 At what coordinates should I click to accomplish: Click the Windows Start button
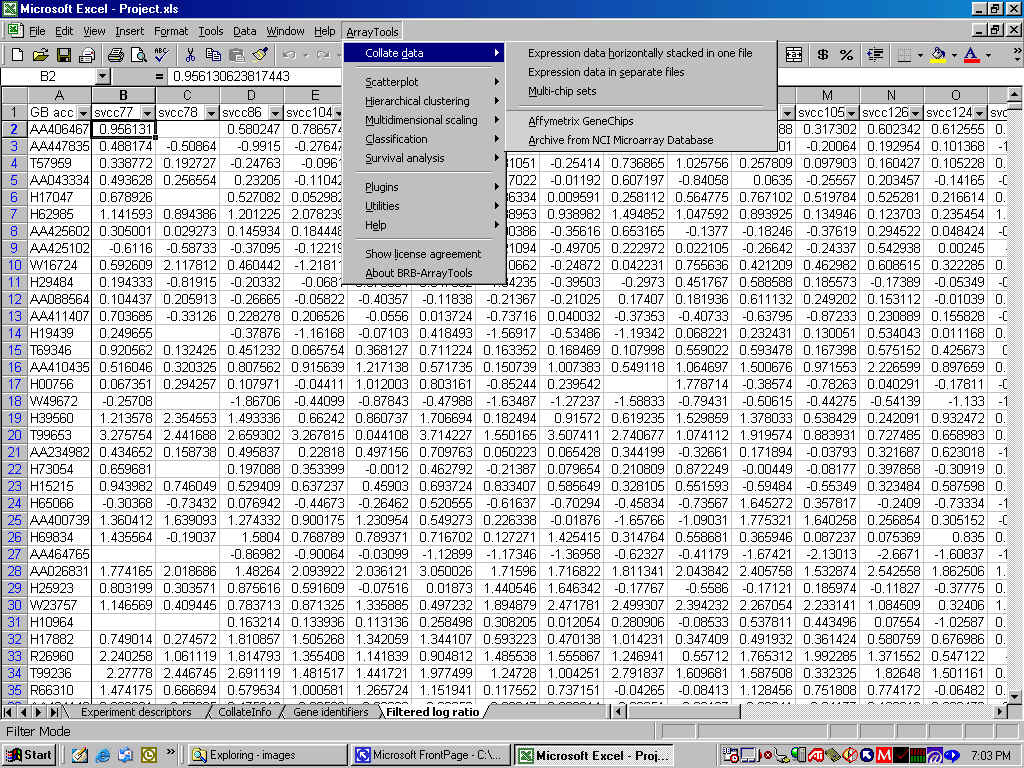pos(29,755)
